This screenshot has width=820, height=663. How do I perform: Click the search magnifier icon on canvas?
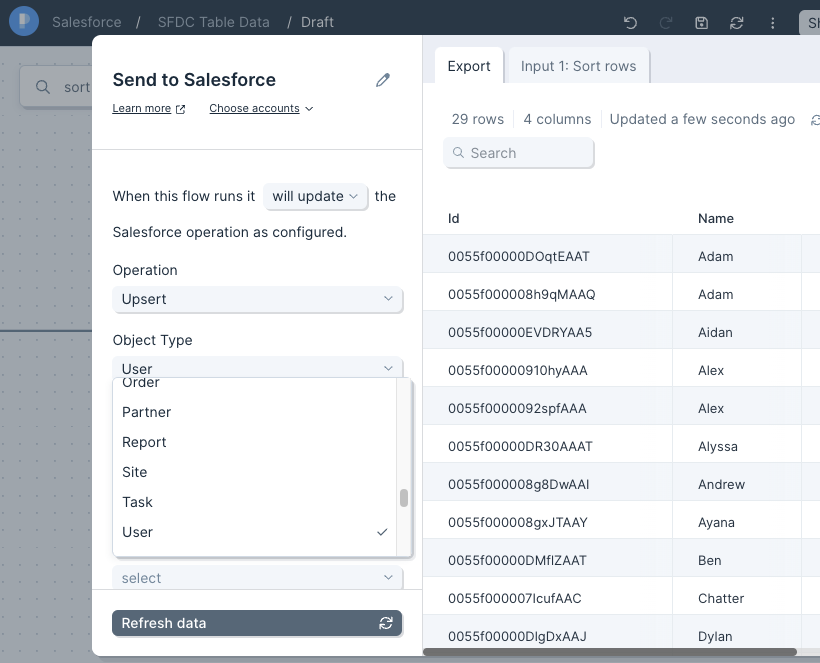pos(43,87)
